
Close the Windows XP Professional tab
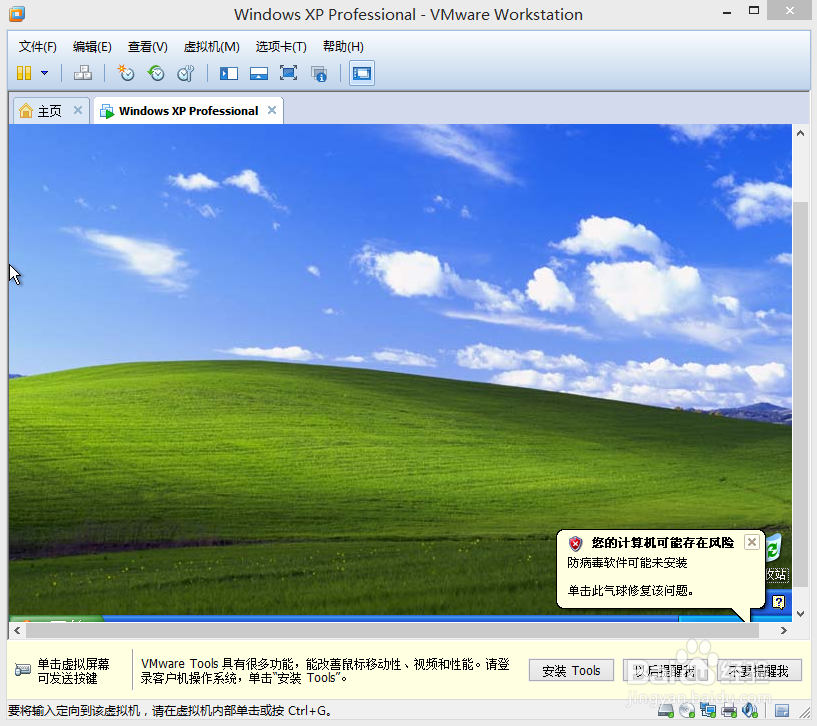[x=272, y=110]
